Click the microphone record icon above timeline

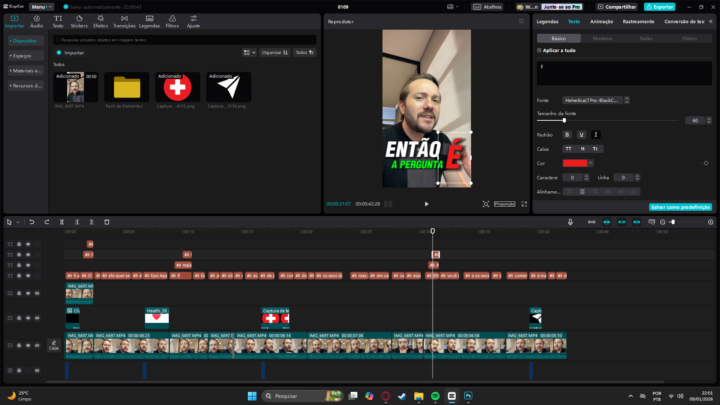pyautogui.click(x=570, y=221)
